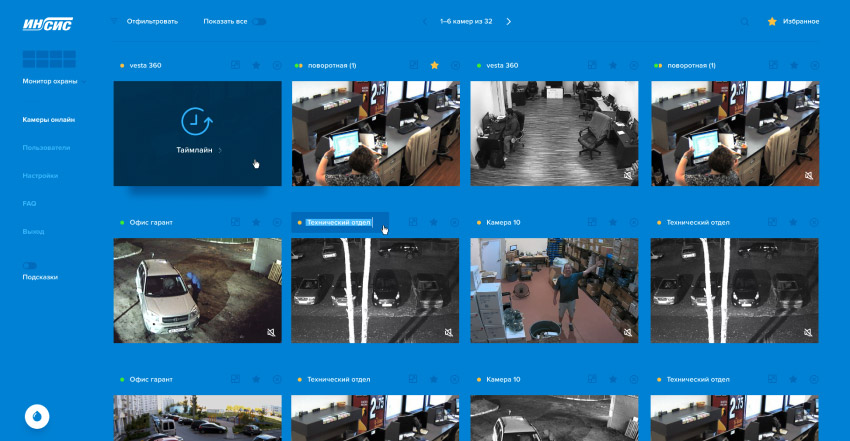Open the Избранное favorites list
The image size is (850, 441).
[x=793, y=21]
